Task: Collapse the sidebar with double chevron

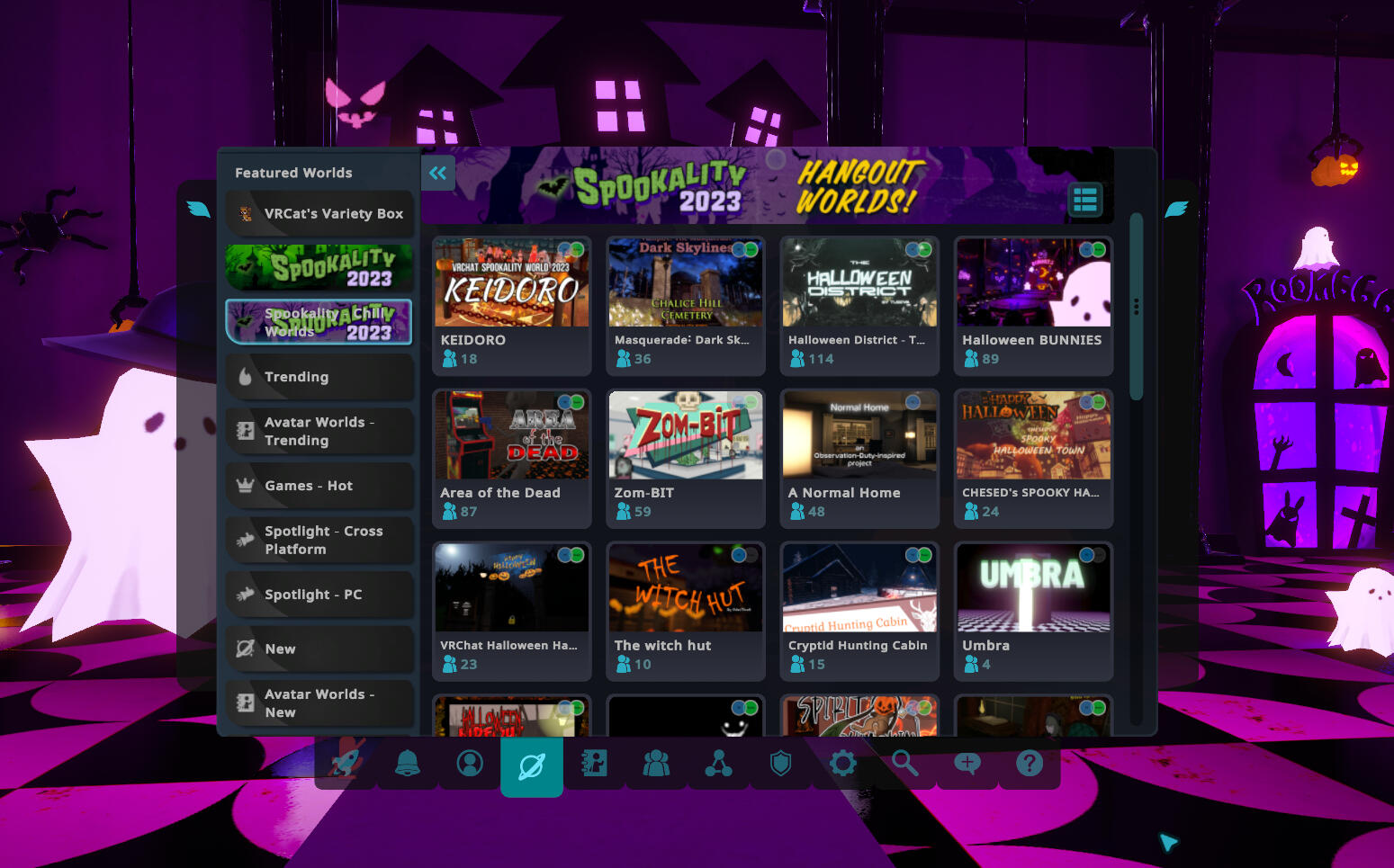Action: [438, 173]
